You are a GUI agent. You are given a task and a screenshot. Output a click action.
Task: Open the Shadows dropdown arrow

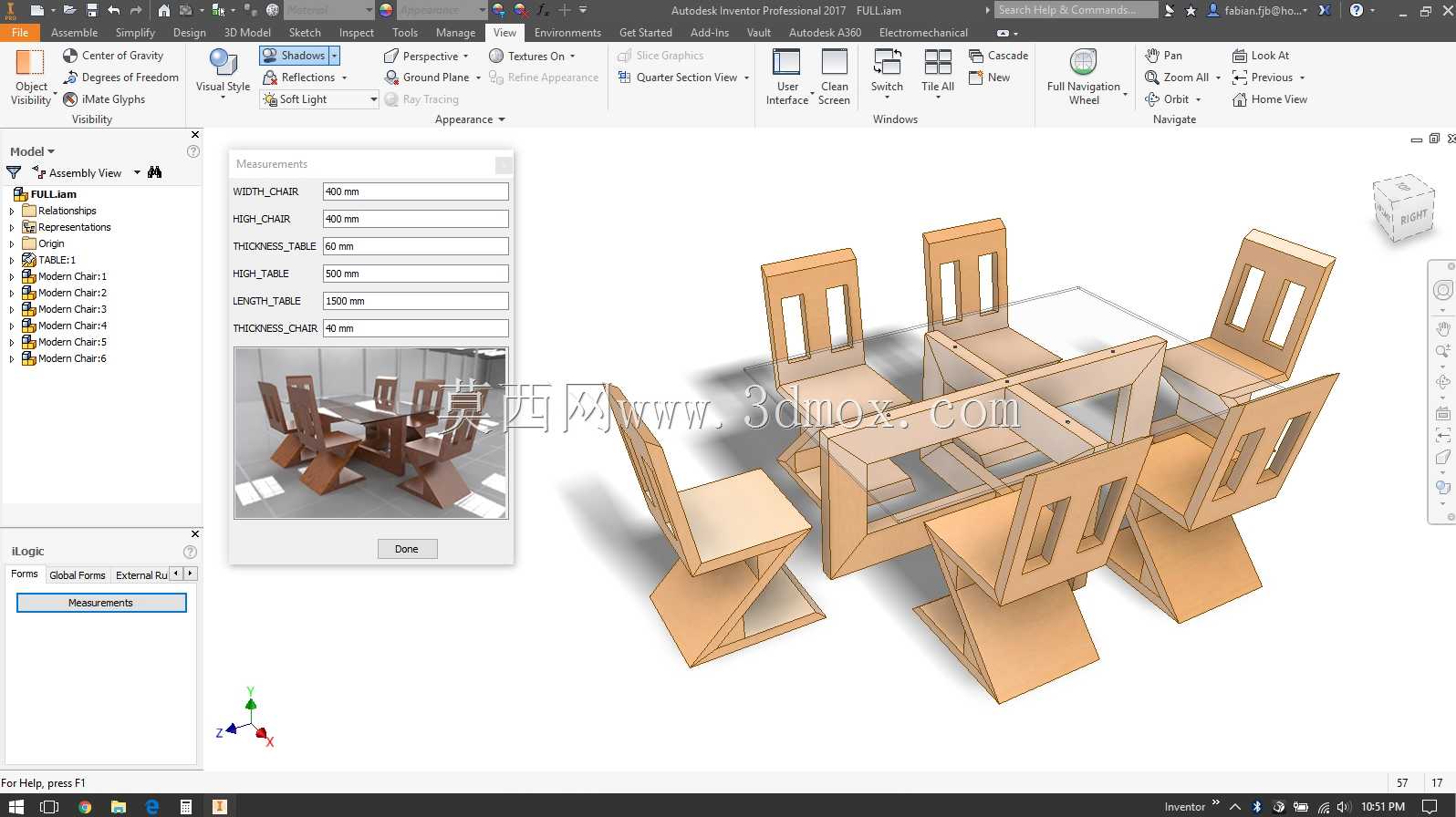tap(334, 56)
